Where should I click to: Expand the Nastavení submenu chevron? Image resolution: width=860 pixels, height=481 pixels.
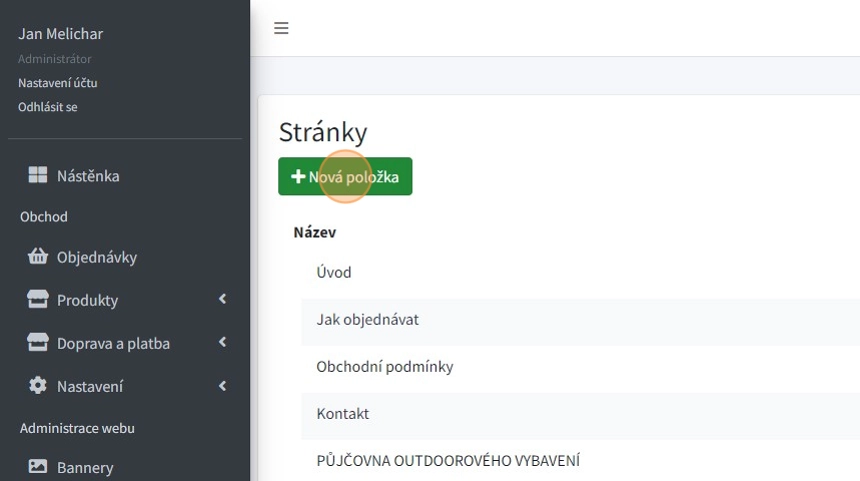[222, 385]
